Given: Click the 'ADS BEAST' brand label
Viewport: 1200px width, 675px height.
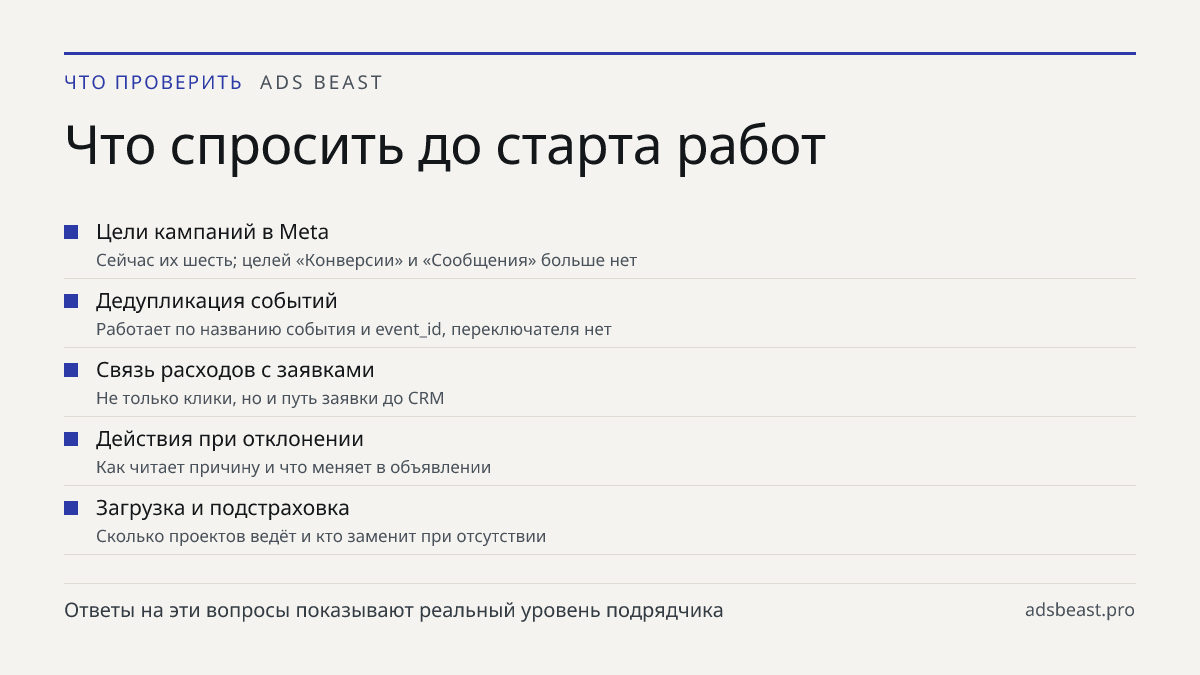Looking at the screenshot, I should (x=321, y=83).
